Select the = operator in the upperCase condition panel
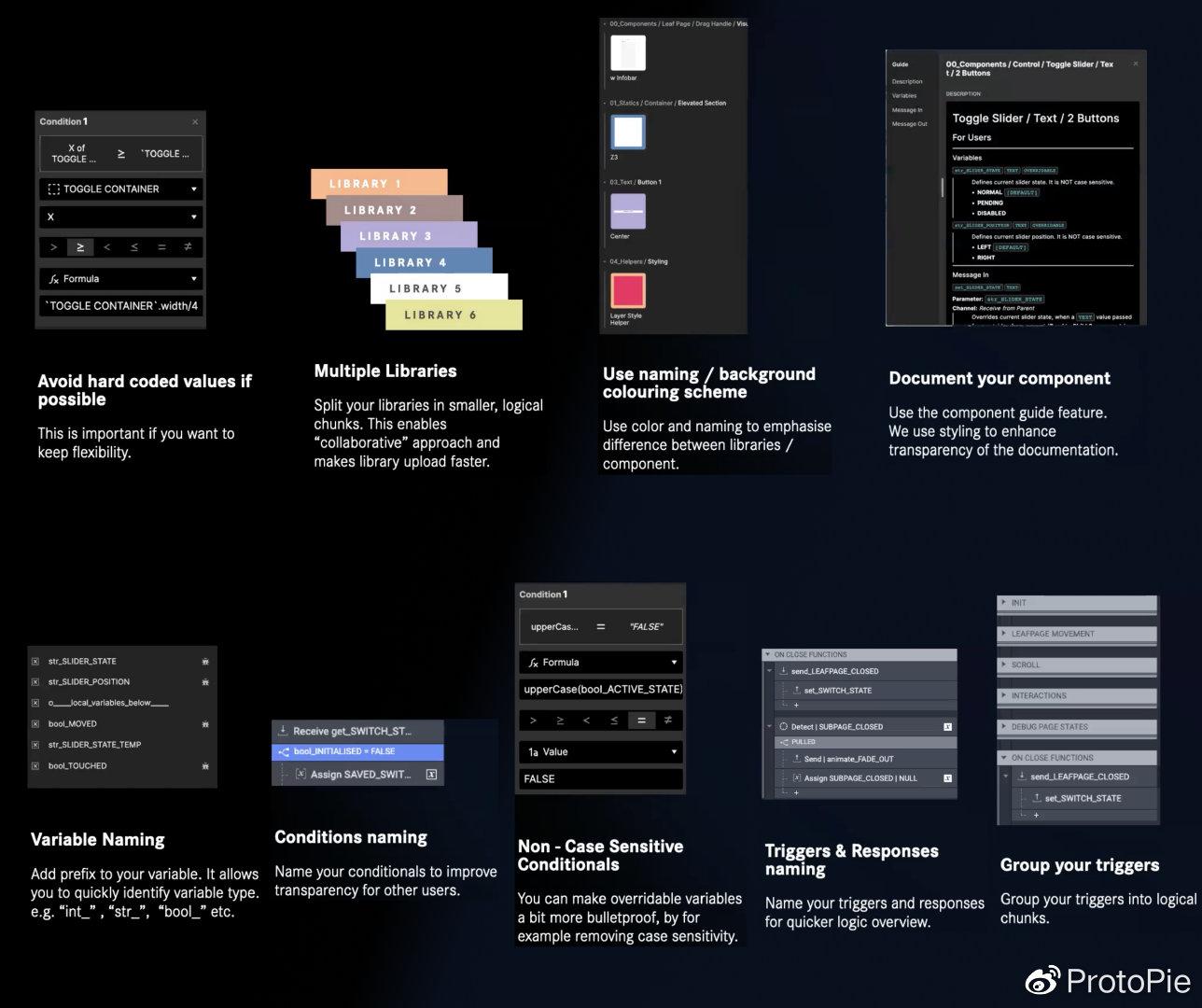Screen dimensions: 1202x1008 coord(641,721)
